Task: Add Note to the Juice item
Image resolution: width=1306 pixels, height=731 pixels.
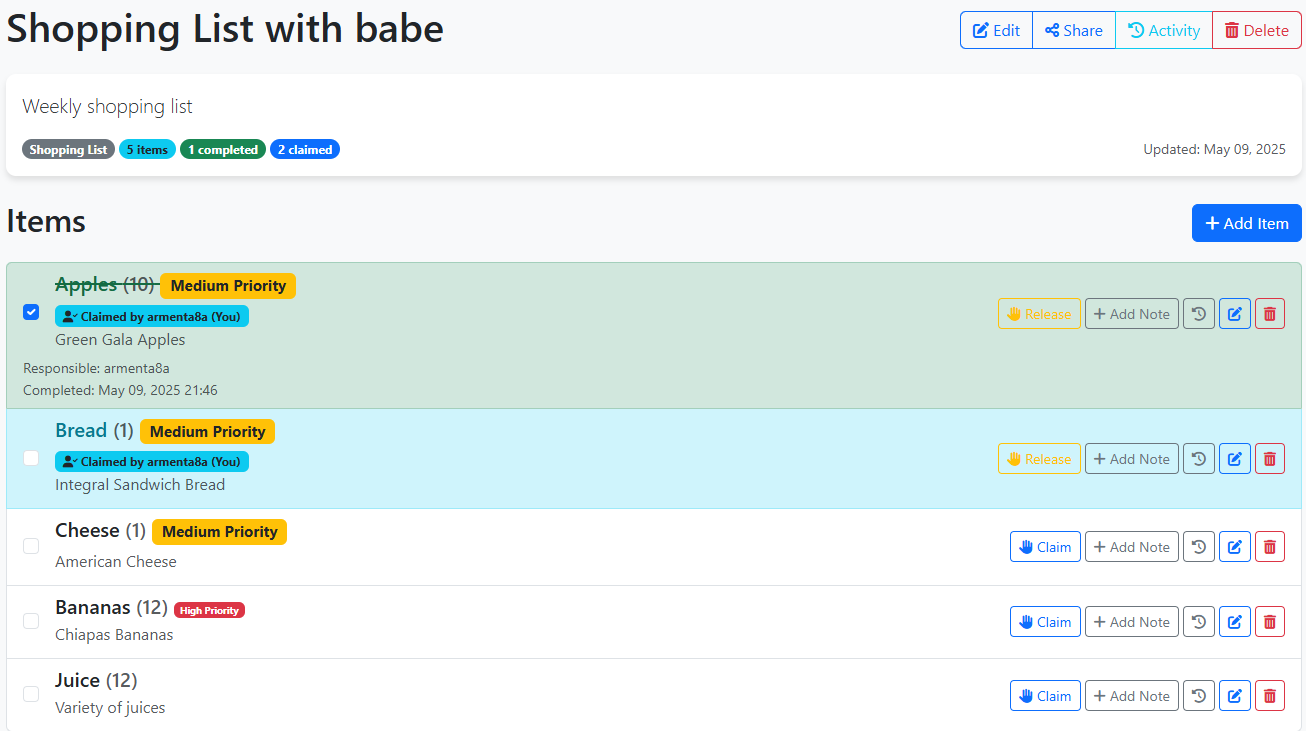Action: pos(1132,696)
